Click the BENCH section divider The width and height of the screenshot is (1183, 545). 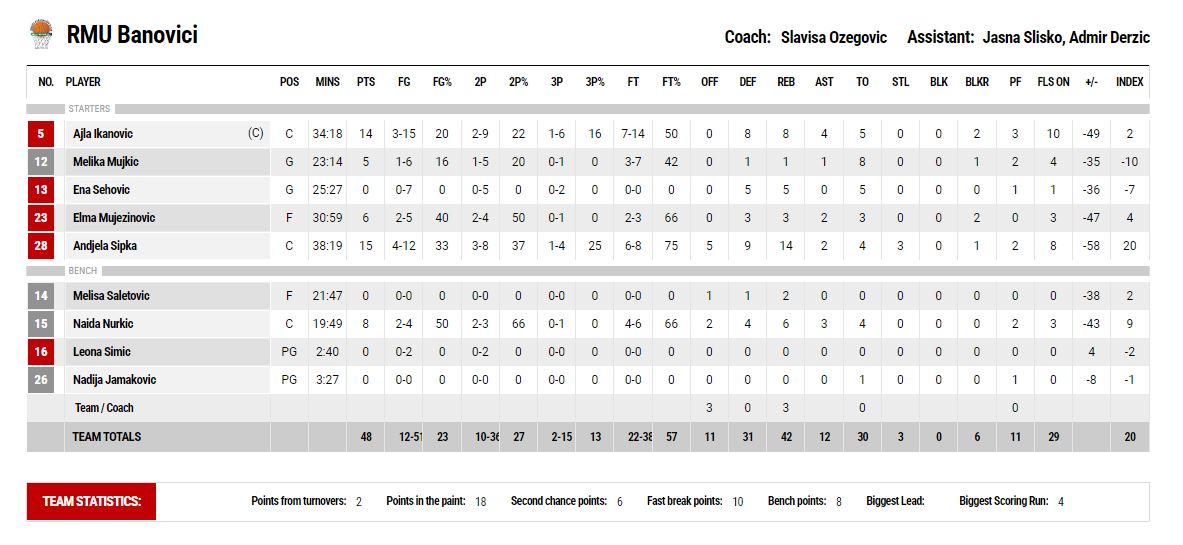588,270
